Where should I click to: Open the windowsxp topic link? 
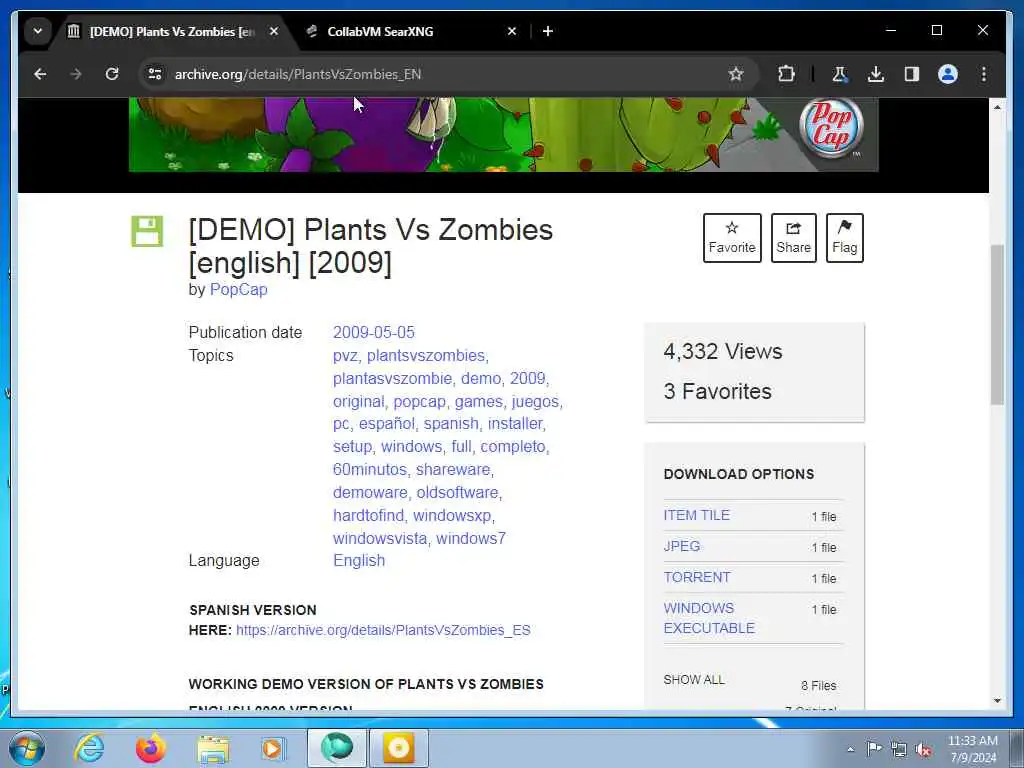452,515
